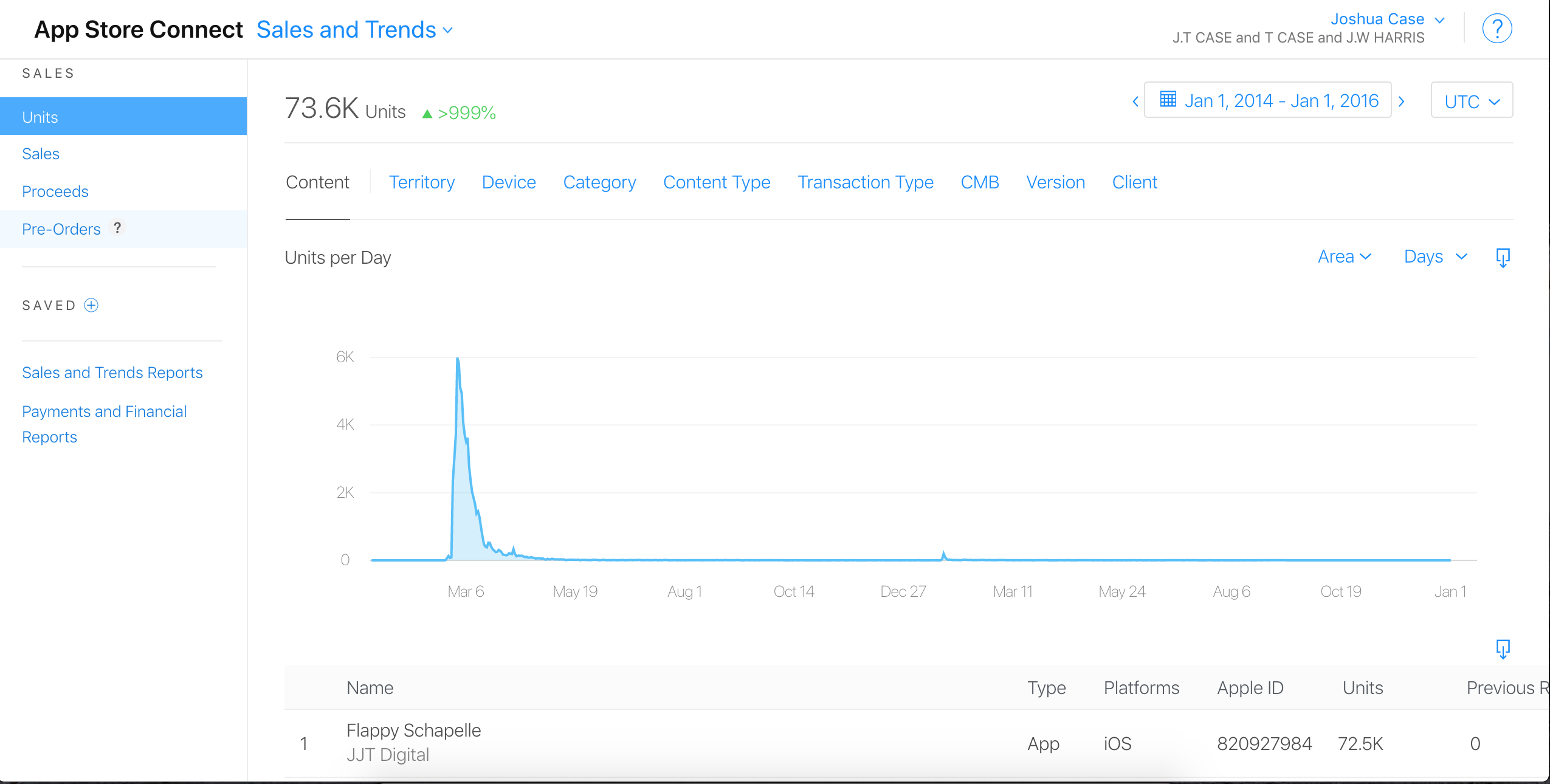Click the 6K y-axis label

(345, 357)
